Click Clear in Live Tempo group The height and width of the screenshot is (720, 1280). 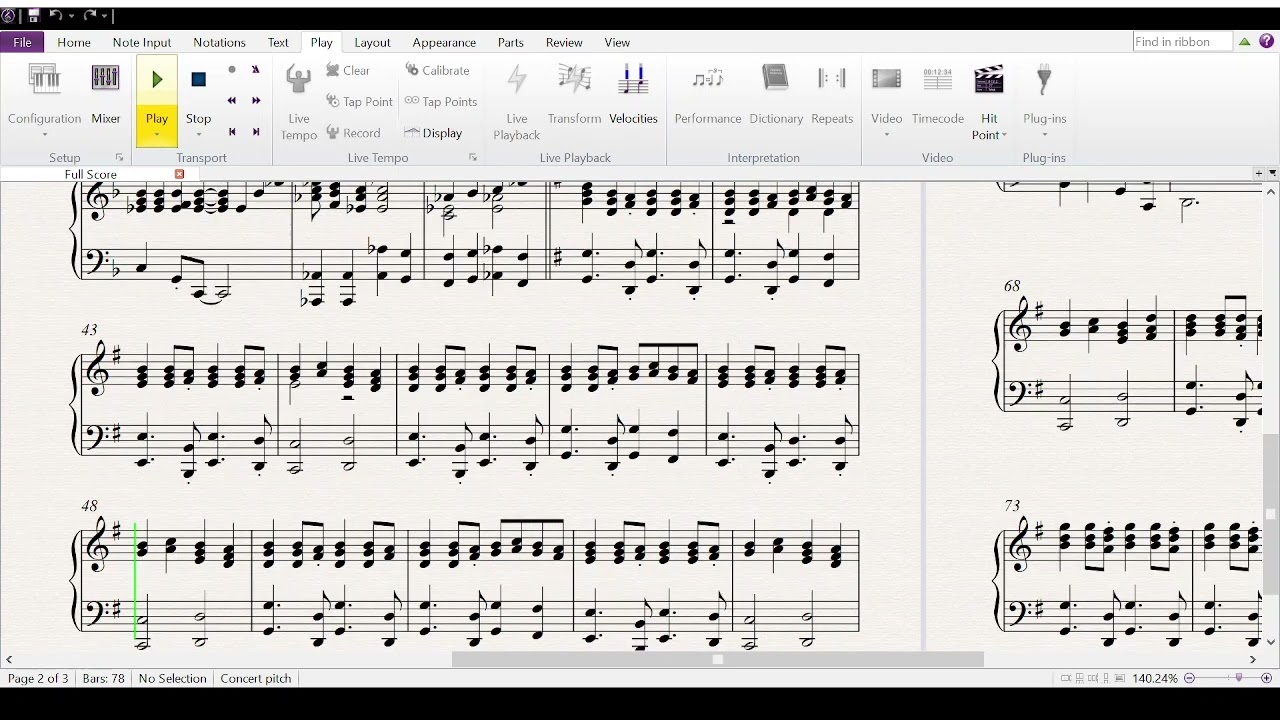[x=348, y=70]
